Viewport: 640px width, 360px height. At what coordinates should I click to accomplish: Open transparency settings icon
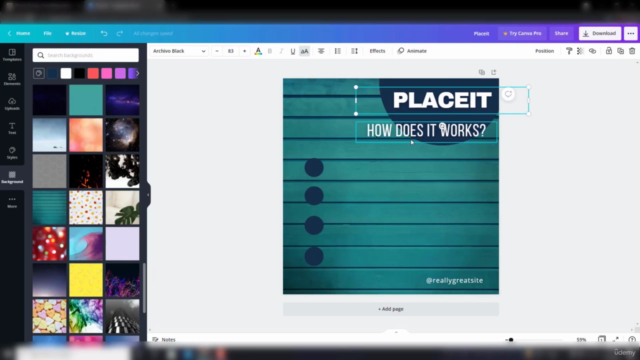tap(580, 51)
